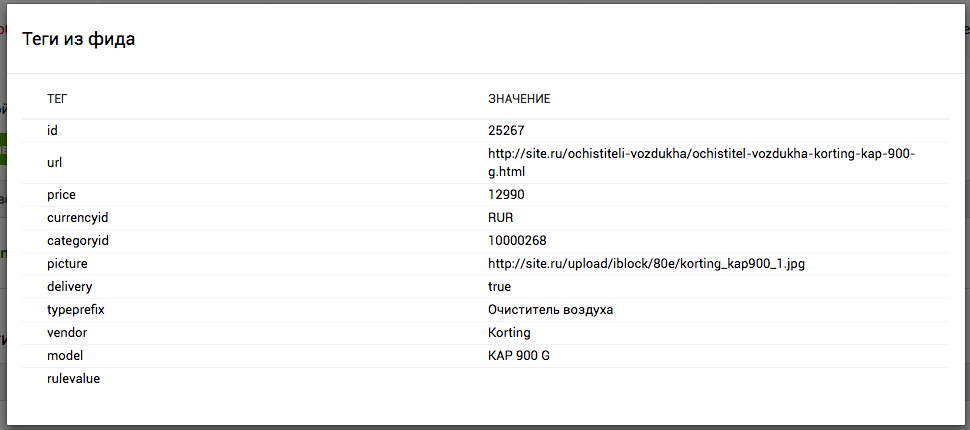The image size is (970, 430).
Task: Select the RUR currency value
Action: 501,218
